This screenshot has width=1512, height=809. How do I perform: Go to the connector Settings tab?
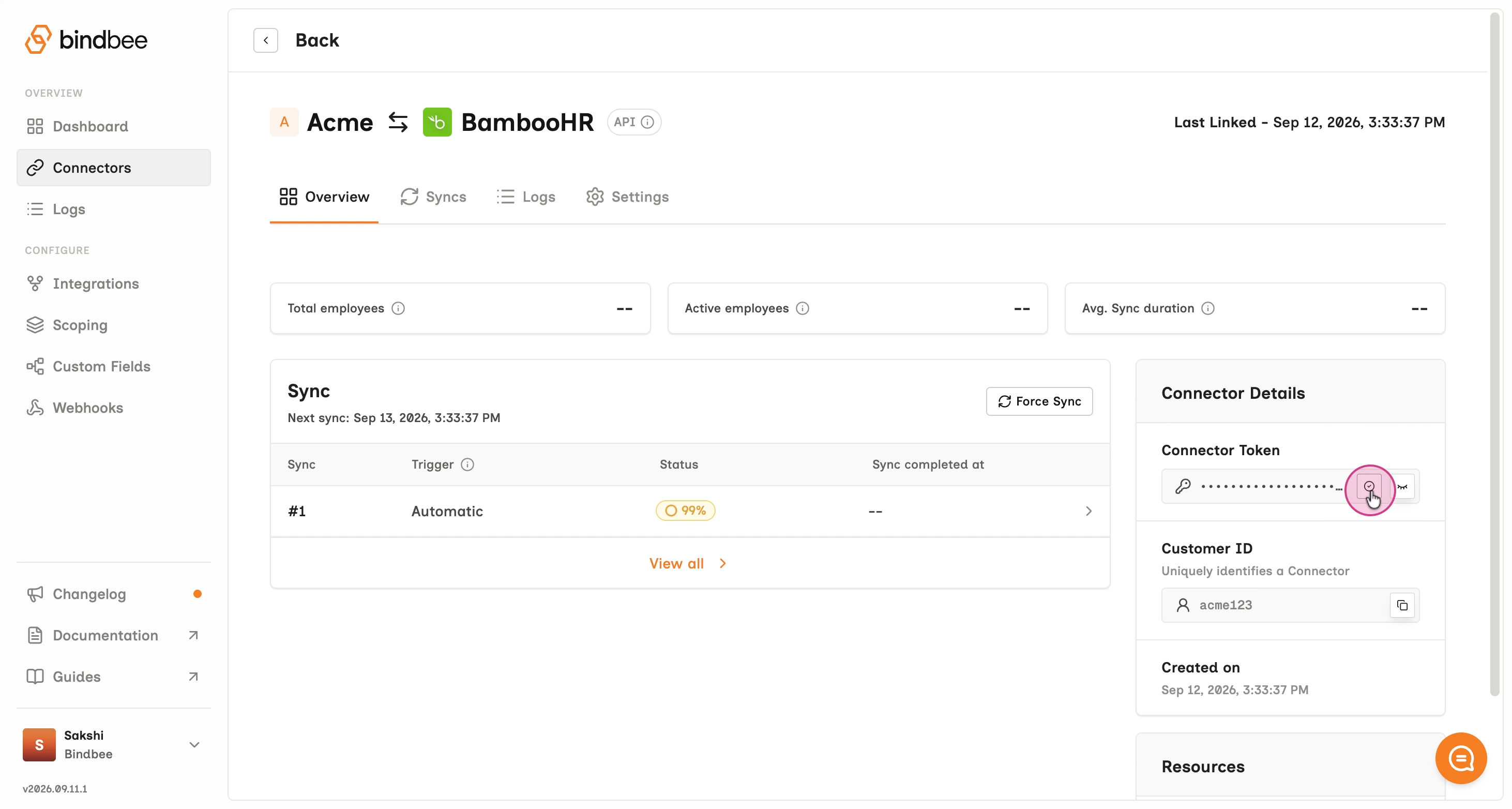(627, 197)
